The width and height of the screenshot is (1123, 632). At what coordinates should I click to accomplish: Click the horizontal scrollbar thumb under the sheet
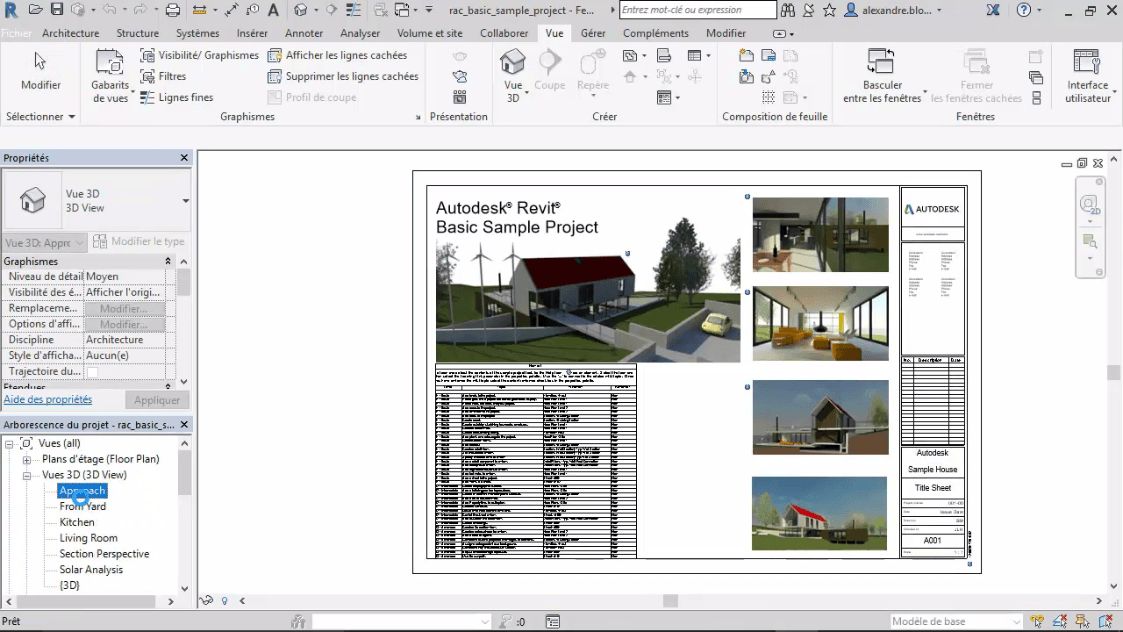pos(670,601)
